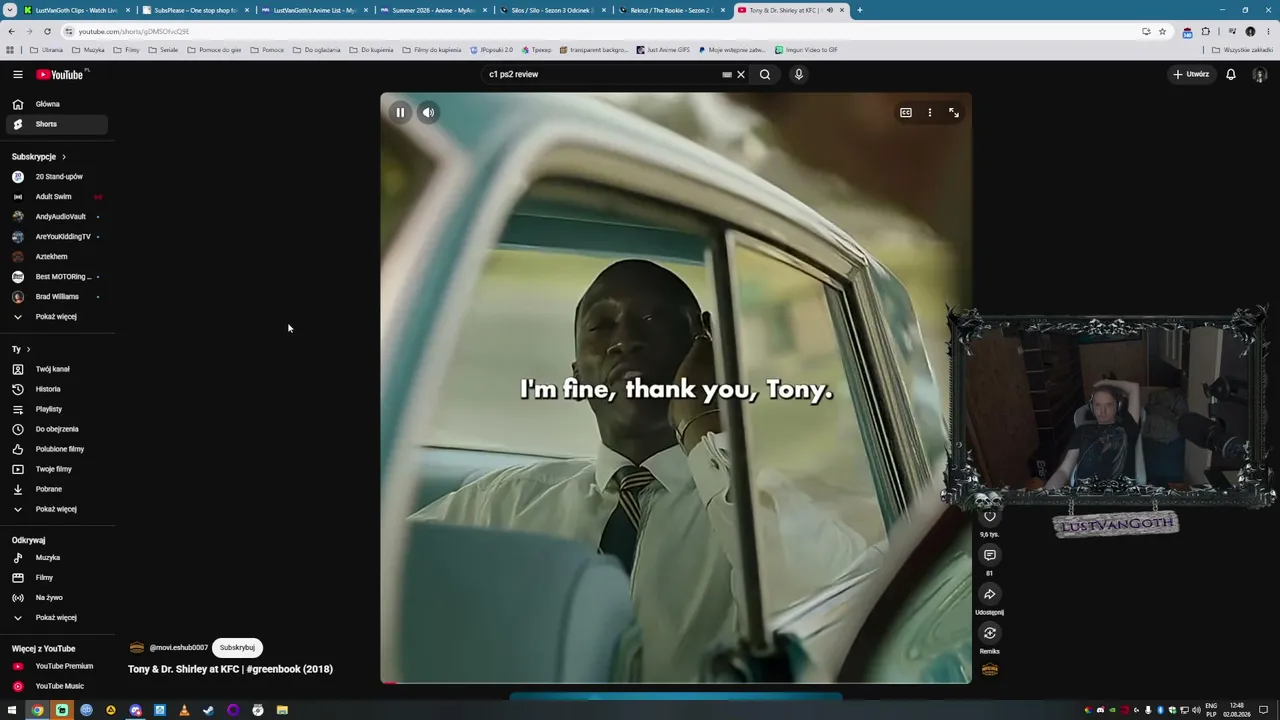1280x720 pixels.
Task: Switch to the SubsPlease browser tab
Action: pos(195,10)
